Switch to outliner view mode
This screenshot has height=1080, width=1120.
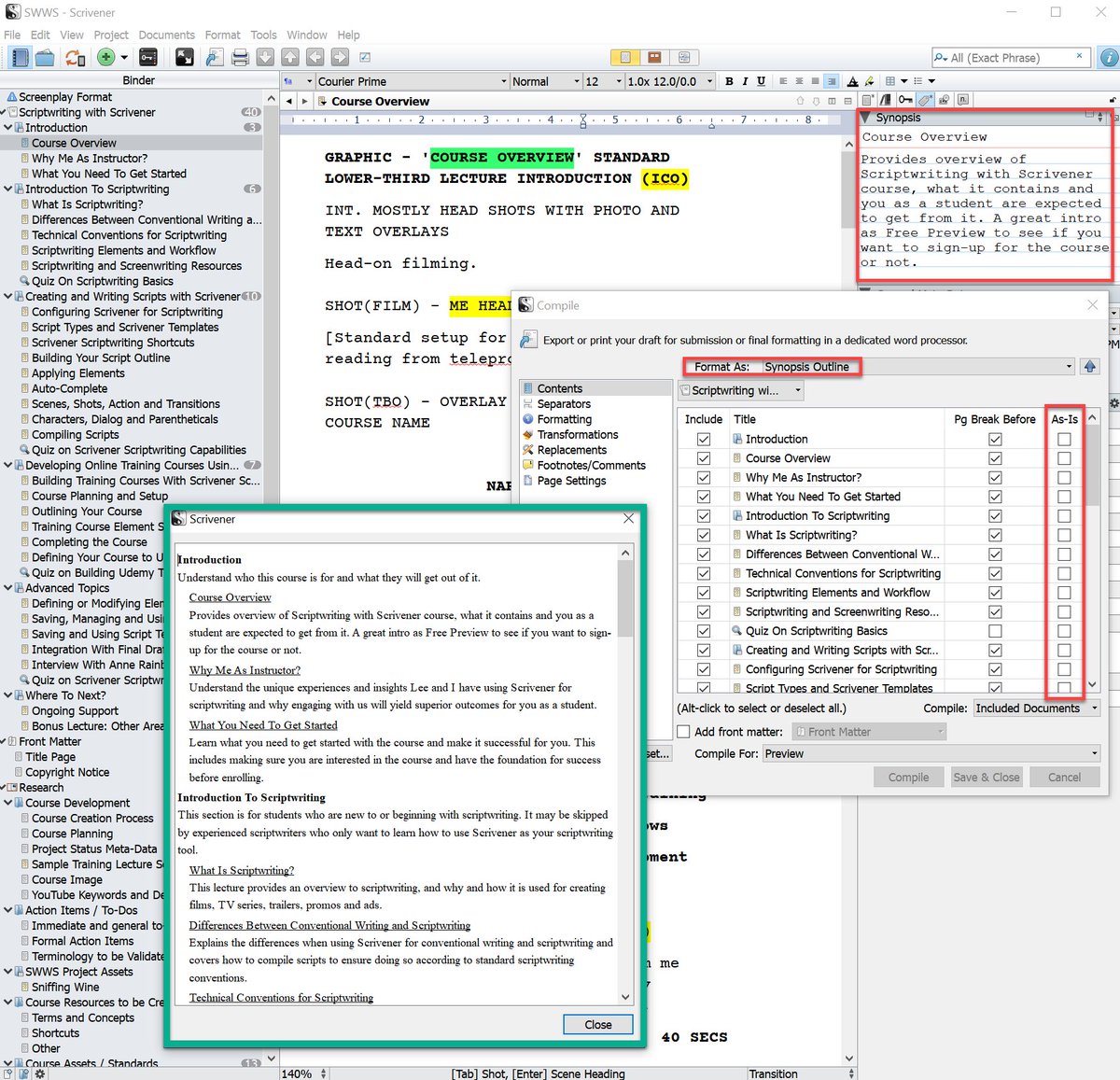tap(684, 58)
